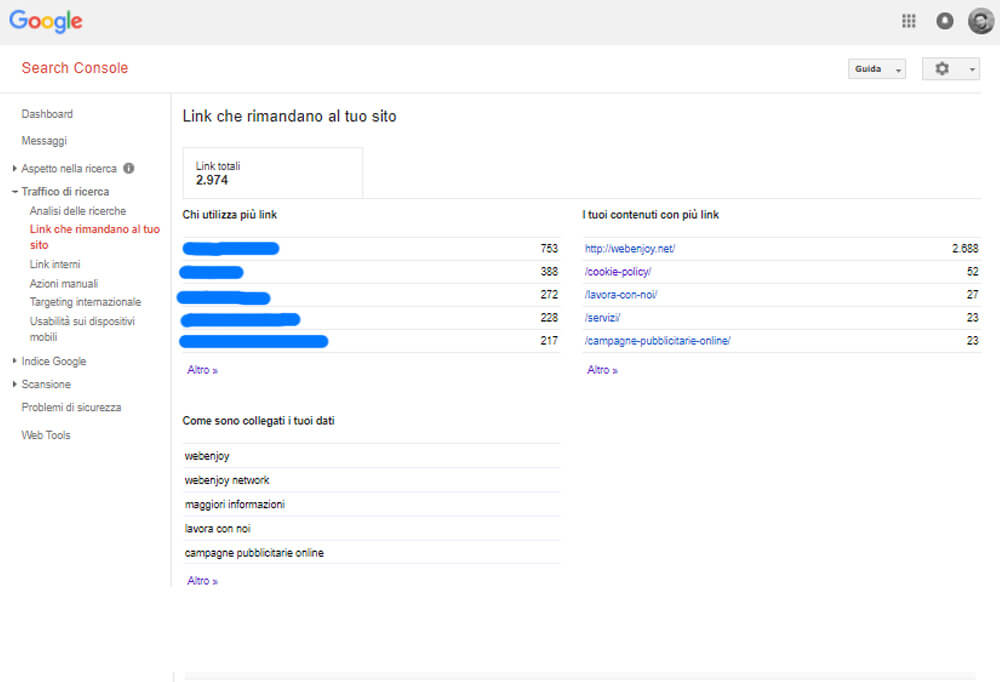Open the arrow next to the gear
This screenshot has height=682, width=1000.
pyautogui.click(x=971, y=69)
